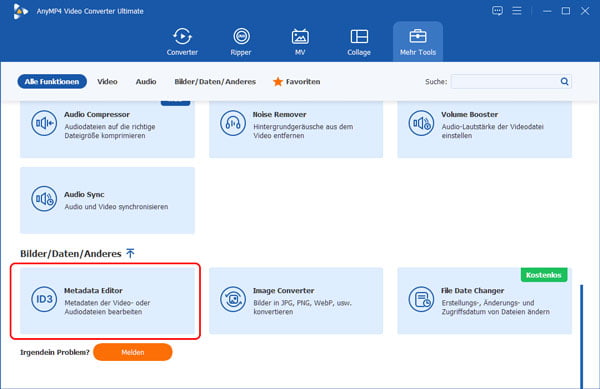Open Volume Booster tool title

[470, 114]
